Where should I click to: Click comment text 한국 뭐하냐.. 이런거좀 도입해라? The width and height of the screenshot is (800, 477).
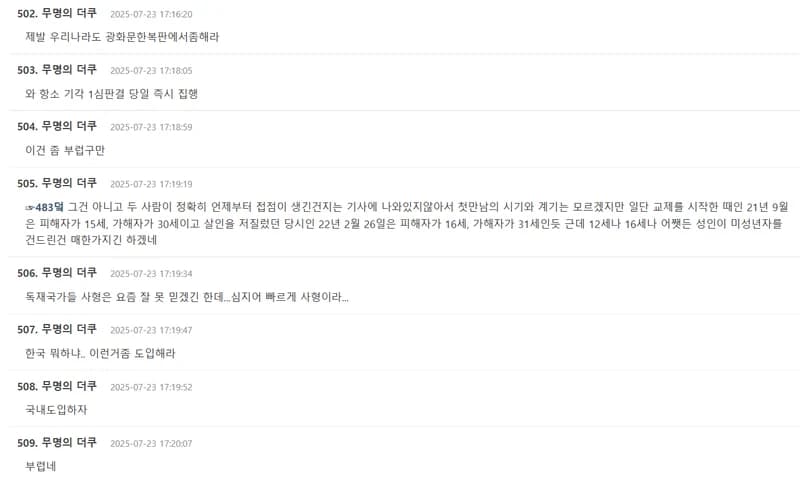(x=100, y=353)
